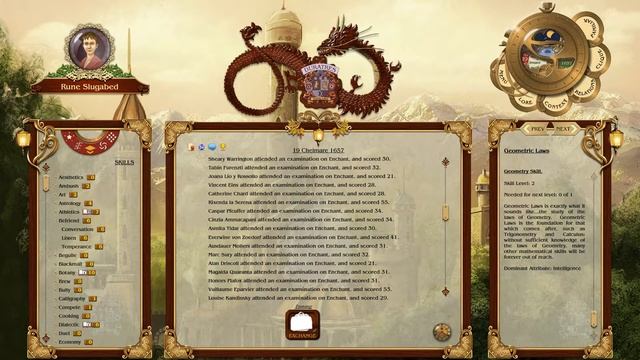Click the Geometry Skill link

pos(522,171)
